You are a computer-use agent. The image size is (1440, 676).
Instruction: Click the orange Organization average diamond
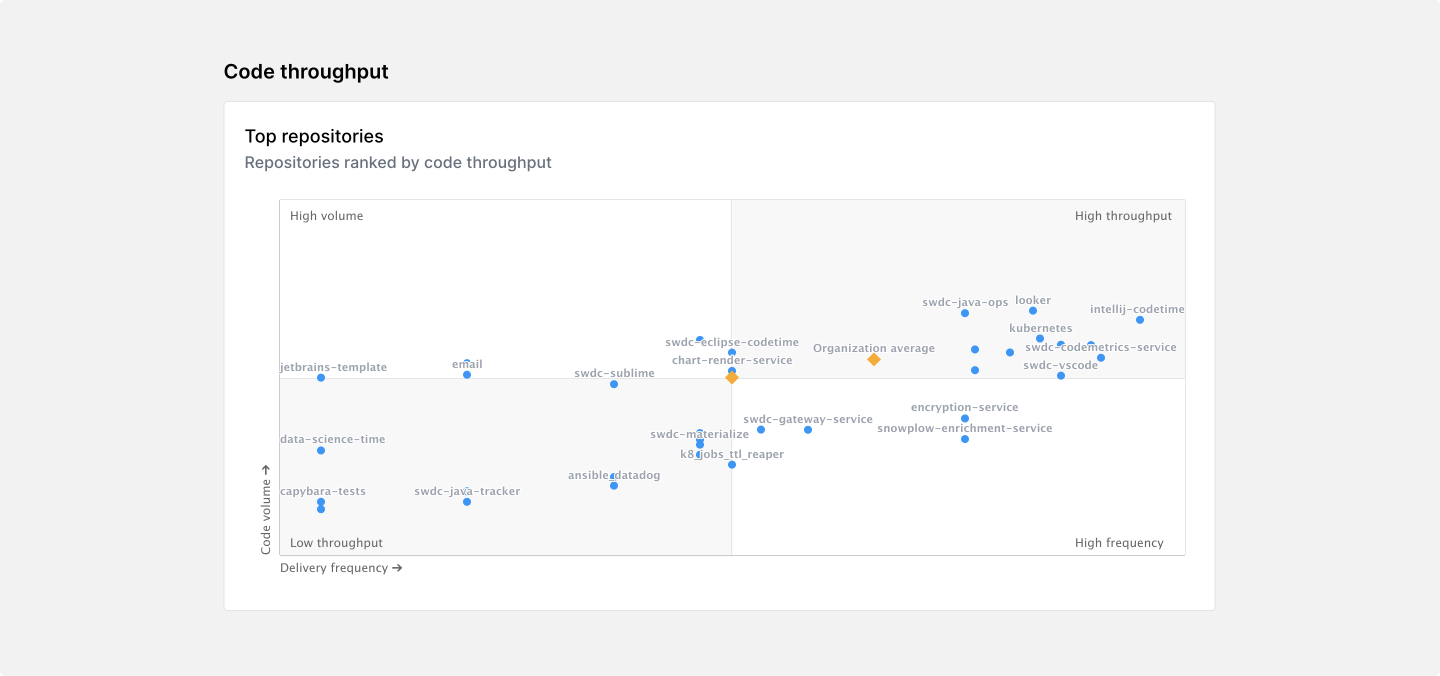[874, 359]
